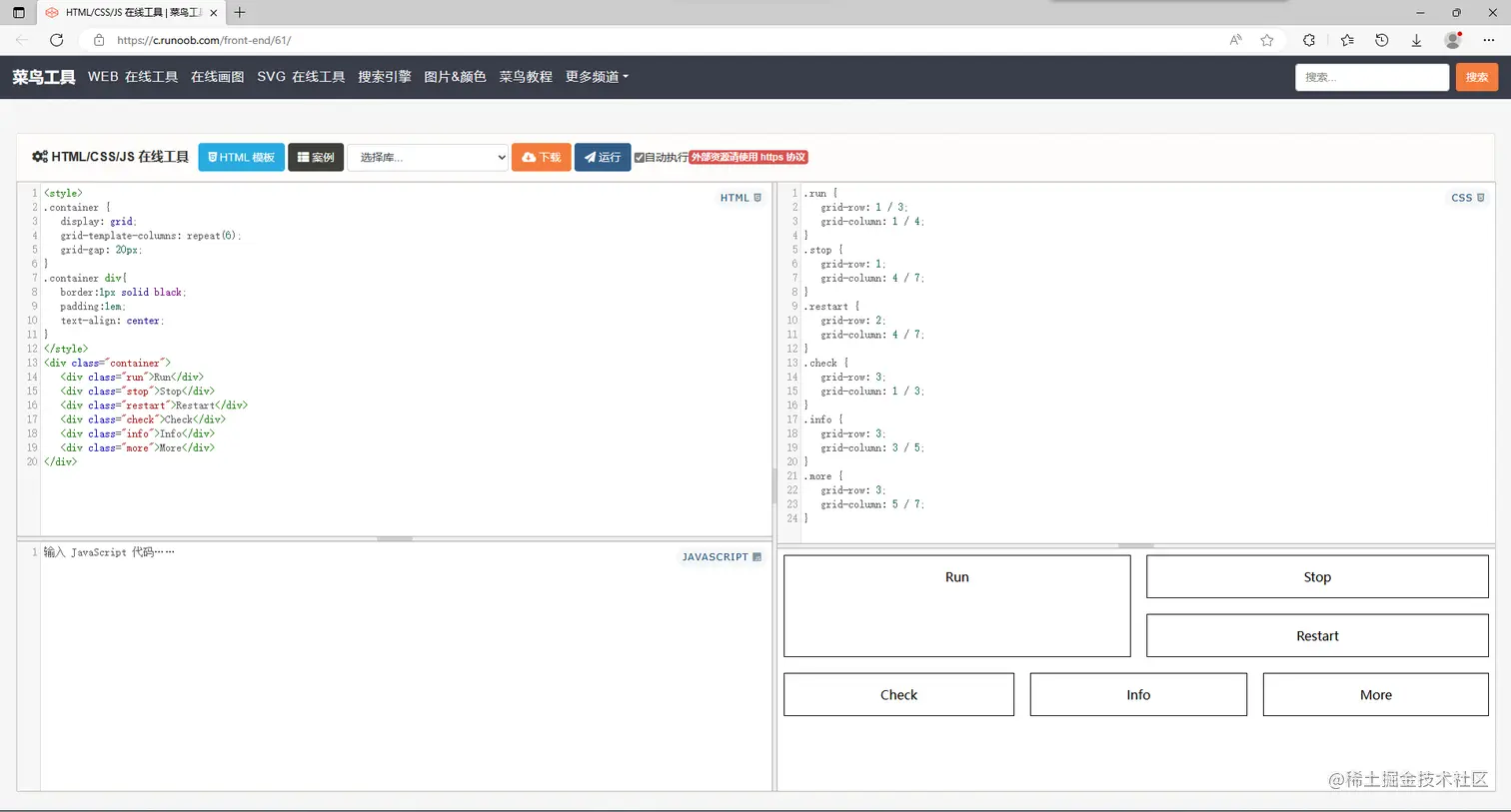
Task: Click the Check box in preview
Action: point(898,695)
